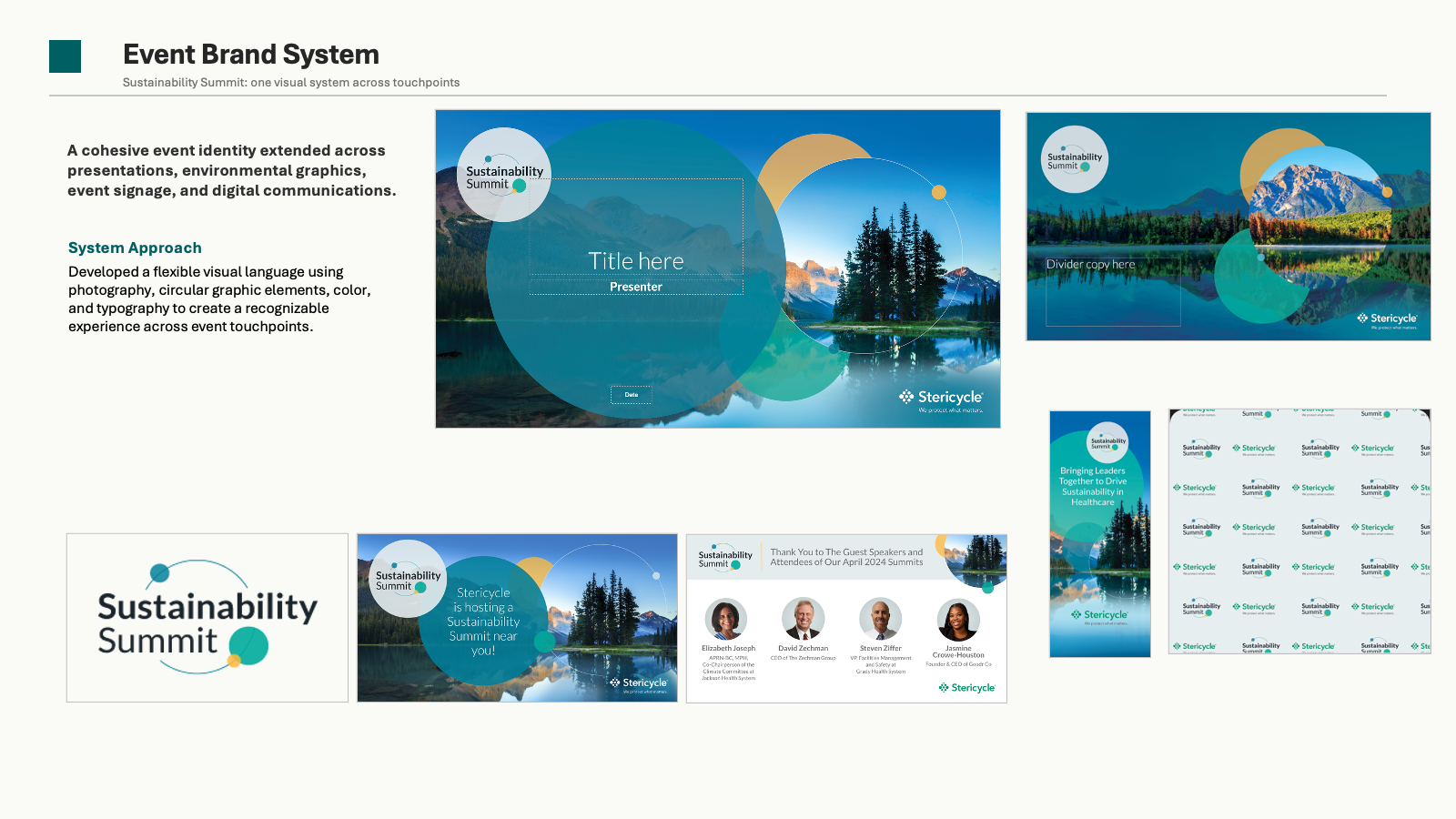Open the large title slide mockup
The image size is (1456, 819).
coord(718,268)
